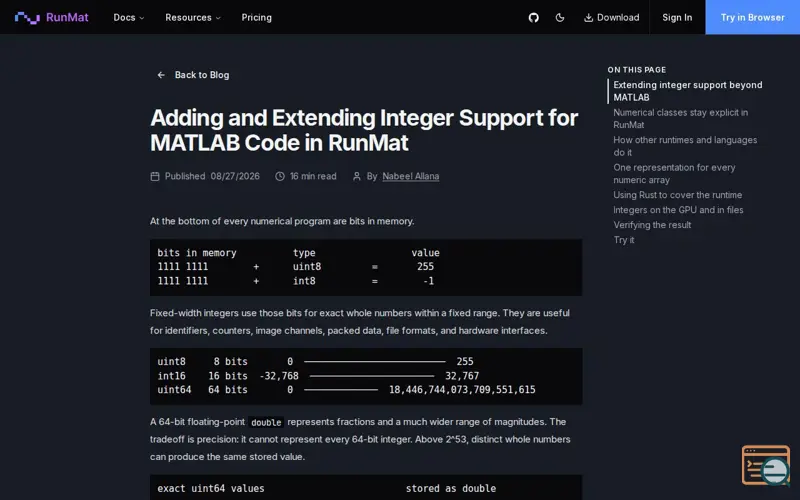This screenshot has height=500, width=800.
Task: Click the 'double' inline code text
Action: pyautogui.click(x=266, y=422)
